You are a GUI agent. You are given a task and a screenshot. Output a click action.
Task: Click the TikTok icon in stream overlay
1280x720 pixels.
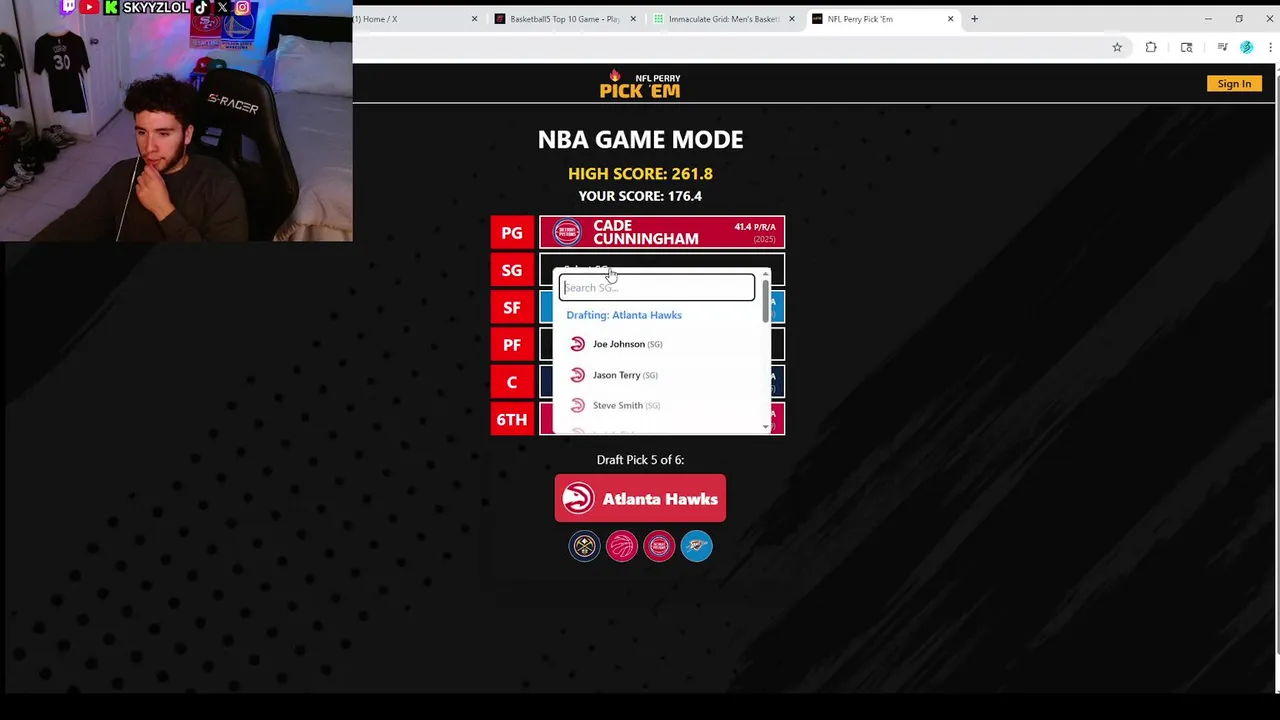point(202,7)
